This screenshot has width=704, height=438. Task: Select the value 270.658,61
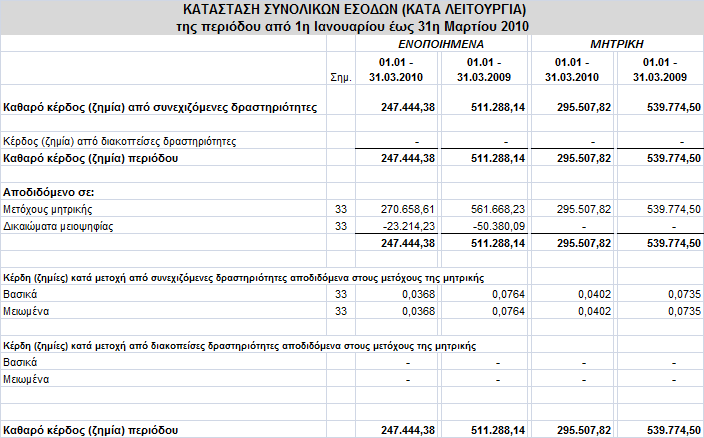408,210
